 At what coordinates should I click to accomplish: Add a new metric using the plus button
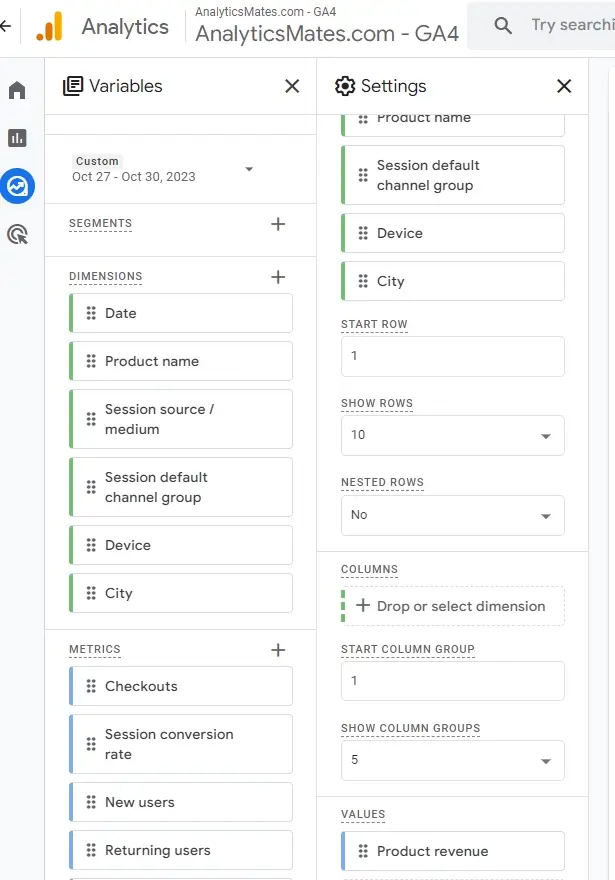pos(278,650)
